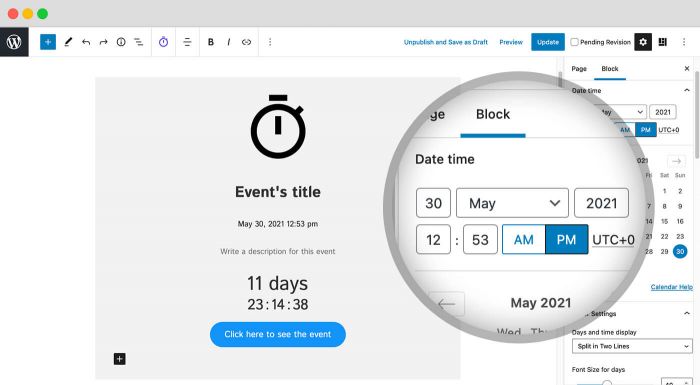Go to the next month using the calendar arrow
Image resolution: width=700 pixels, height=385 pixels.
(x=676, y=161)
